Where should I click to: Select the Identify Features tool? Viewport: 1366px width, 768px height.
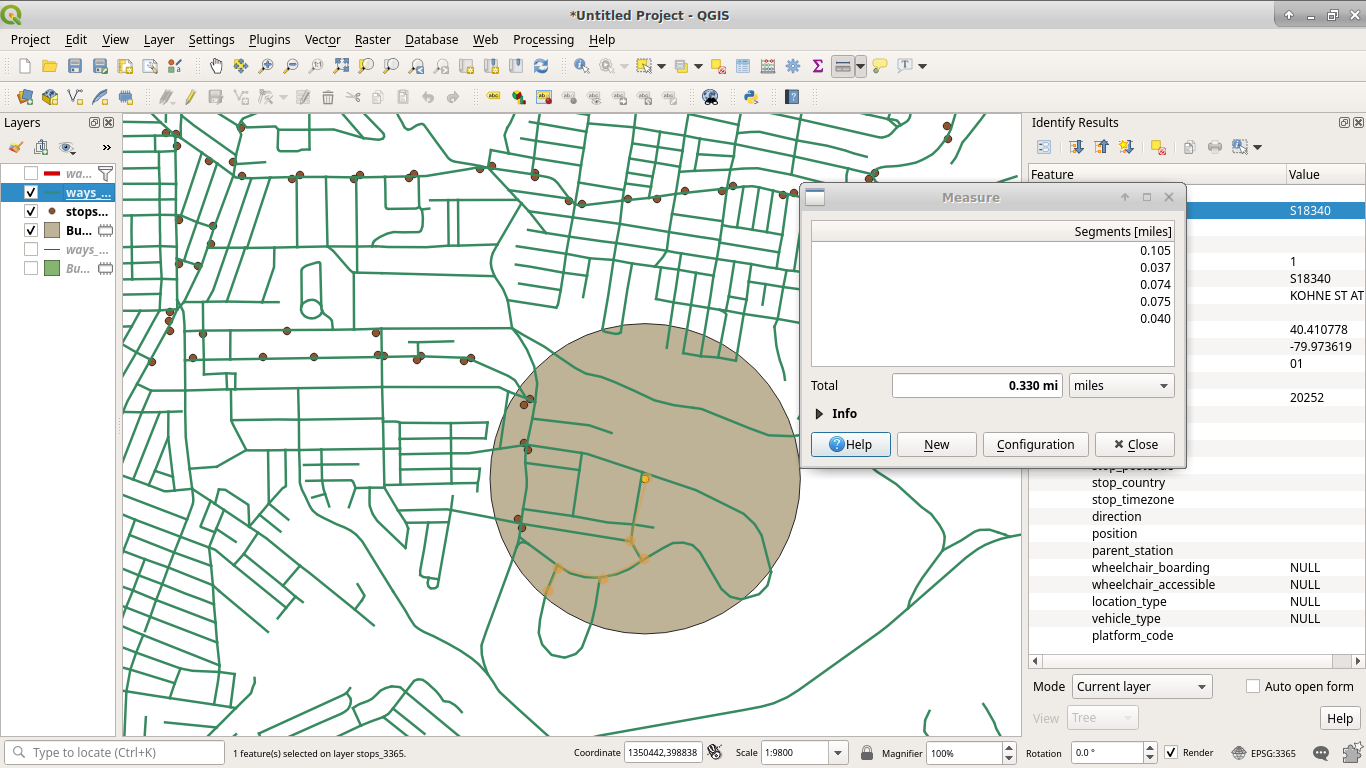coord(581,66)
